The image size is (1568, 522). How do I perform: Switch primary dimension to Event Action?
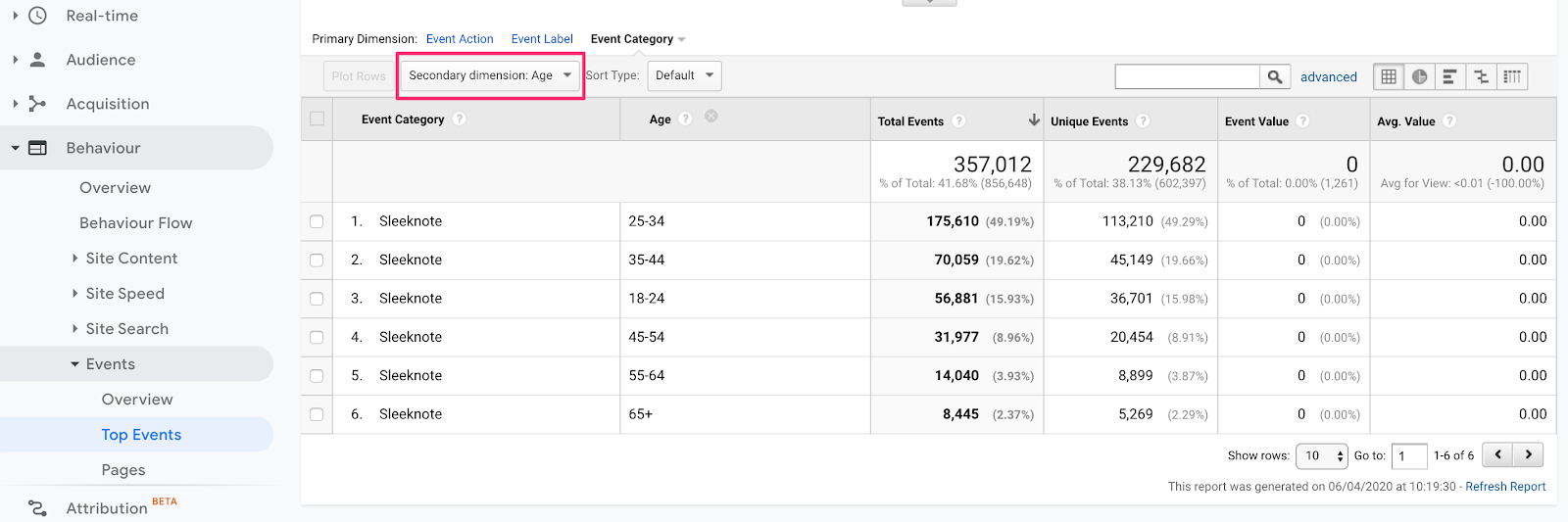[460, 39]
